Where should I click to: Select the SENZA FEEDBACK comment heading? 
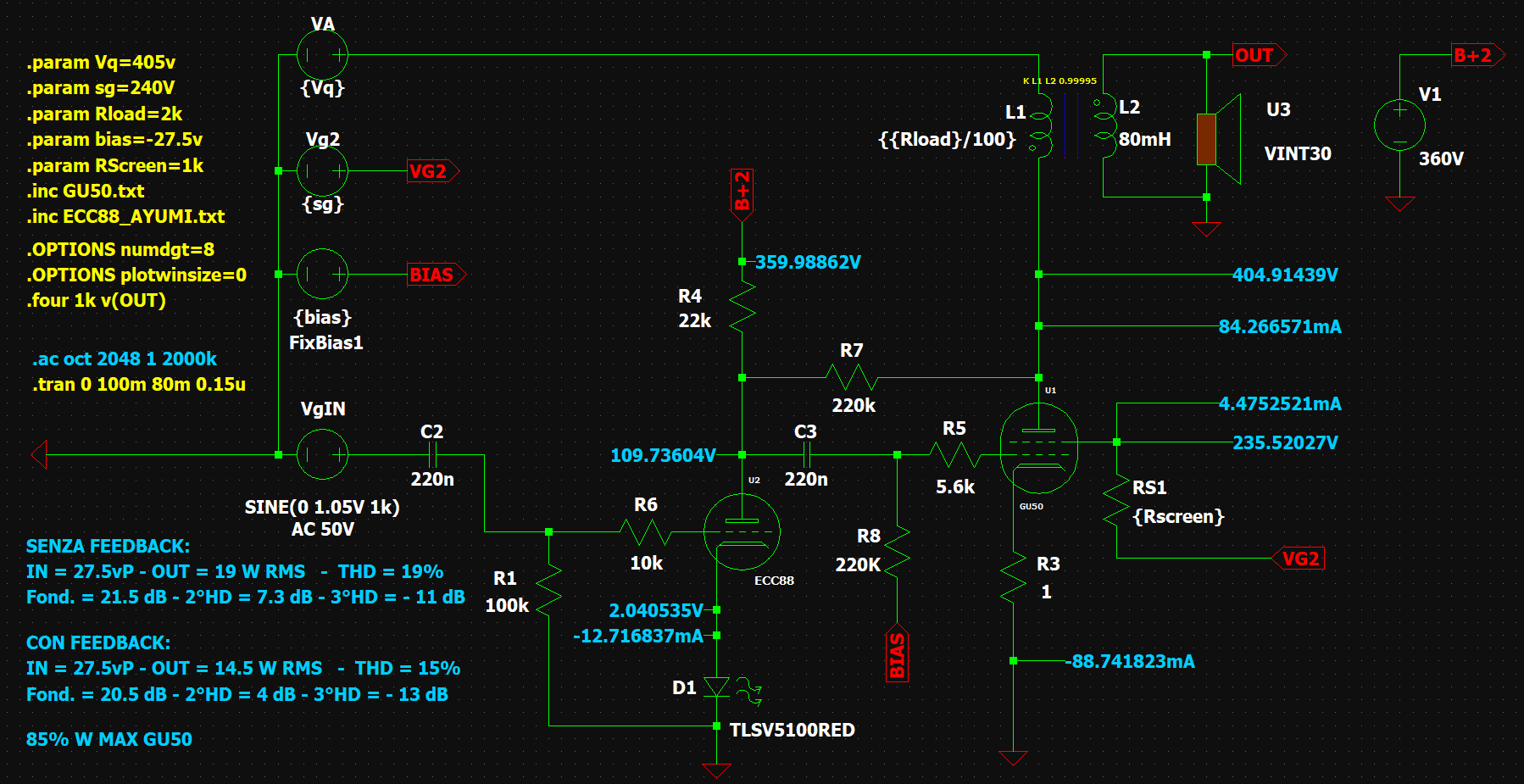point(108,547)
